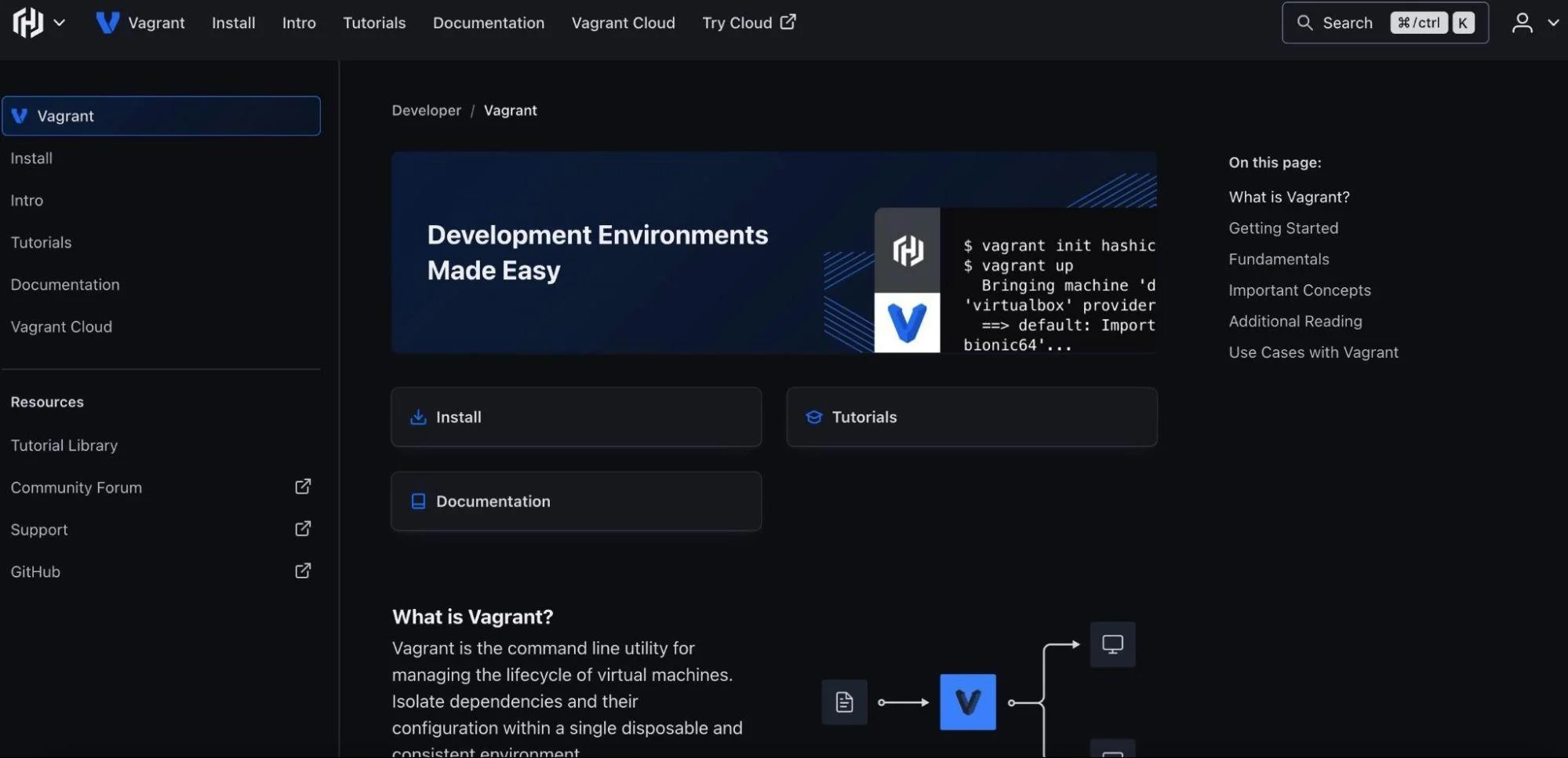Screen dimensions: 1568x758
Task: Click the user account icon
Action: (x=1522, y=23)
